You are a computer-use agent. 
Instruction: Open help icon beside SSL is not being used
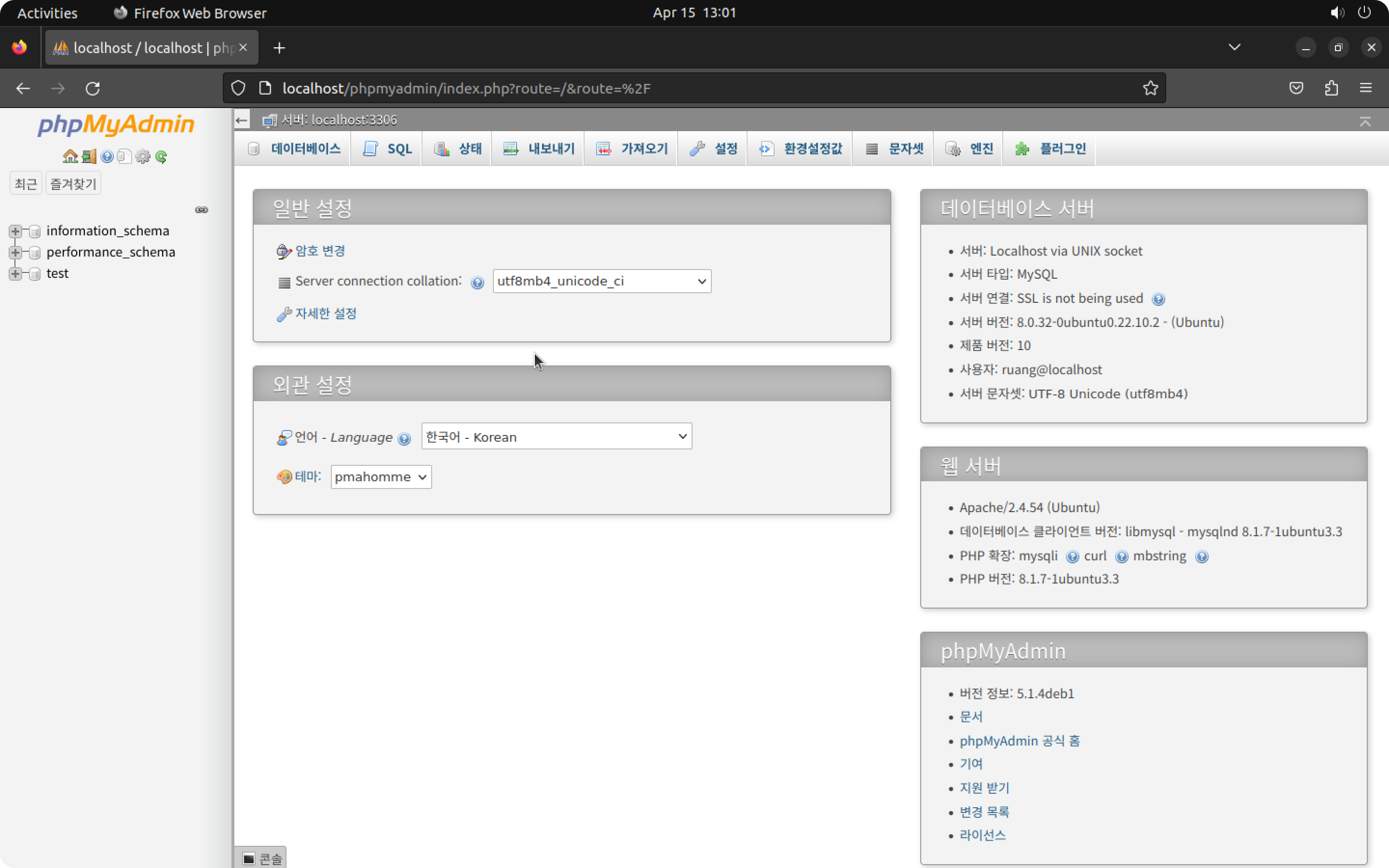(x=1158, y=299)
